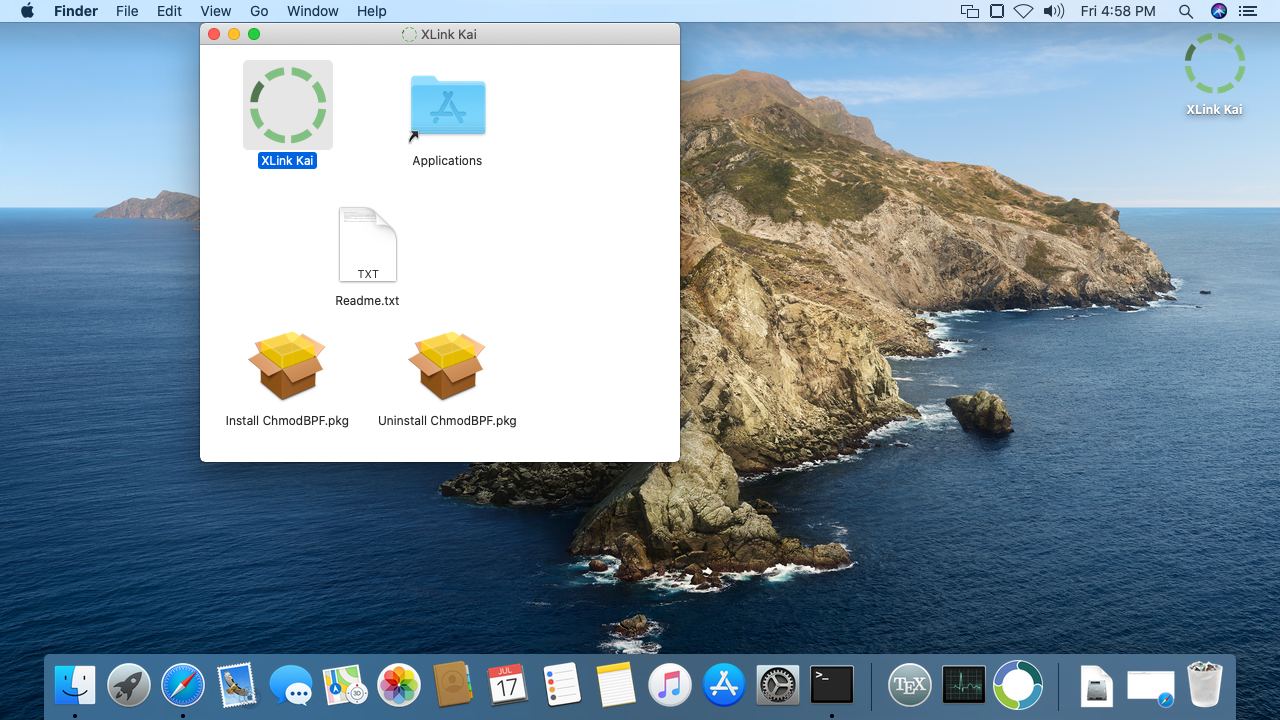Select Uninstall ChmodBPF.pkg package

click(x=447, y=366)
